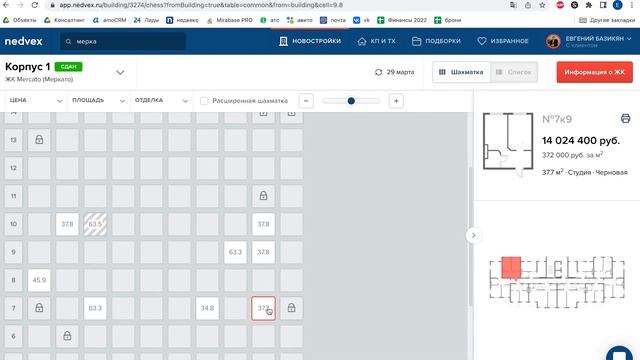The image size is (640, 360).
Task: Go back in browser history
Action: click(6, 5)
